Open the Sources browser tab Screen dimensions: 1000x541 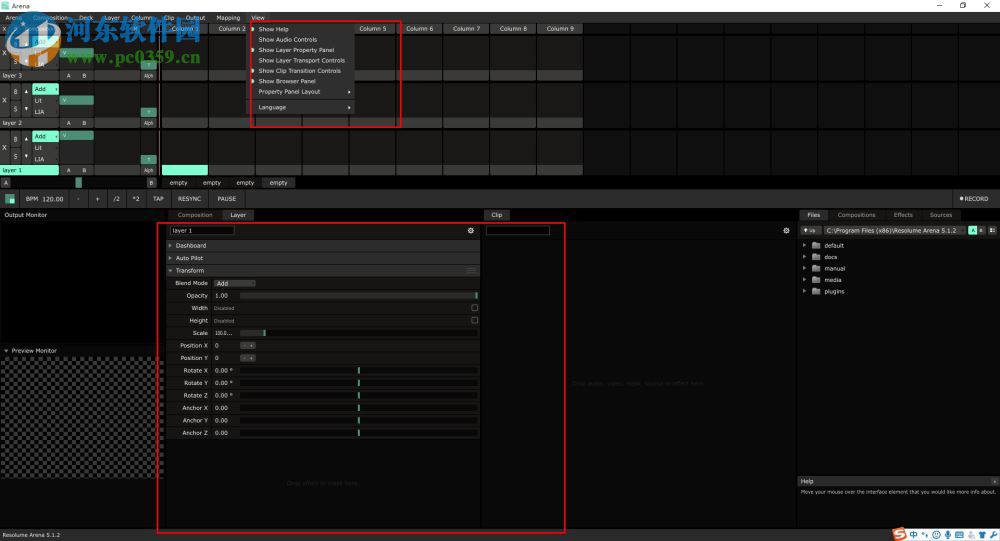point(941,215)
